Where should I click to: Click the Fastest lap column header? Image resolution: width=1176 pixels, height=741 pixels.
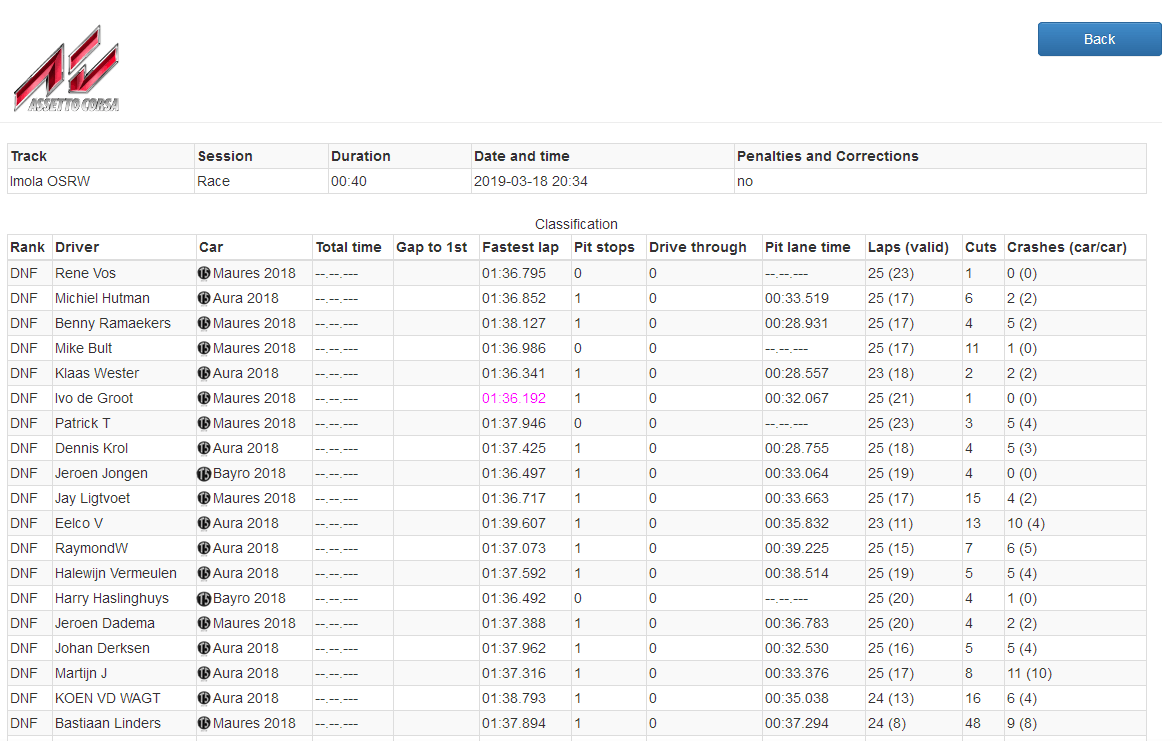[x=520, y=247]
